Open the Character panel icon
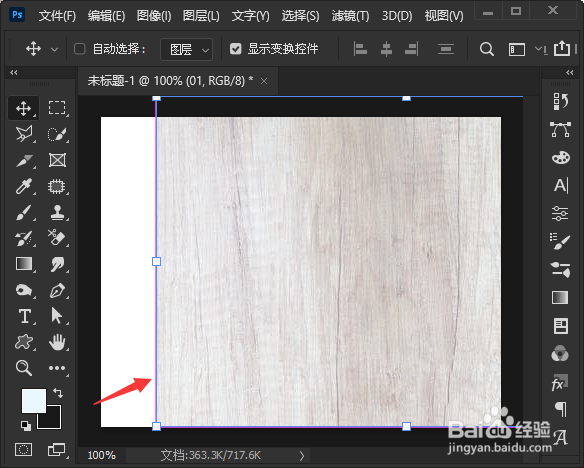 point(561,185)
